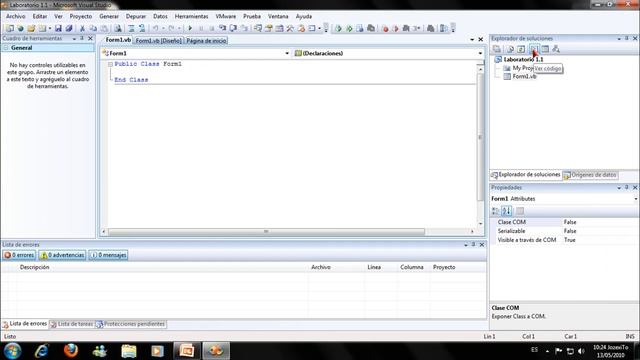Click the Save All icon
This screenshot has width=640, height=360.
(69, 28)
